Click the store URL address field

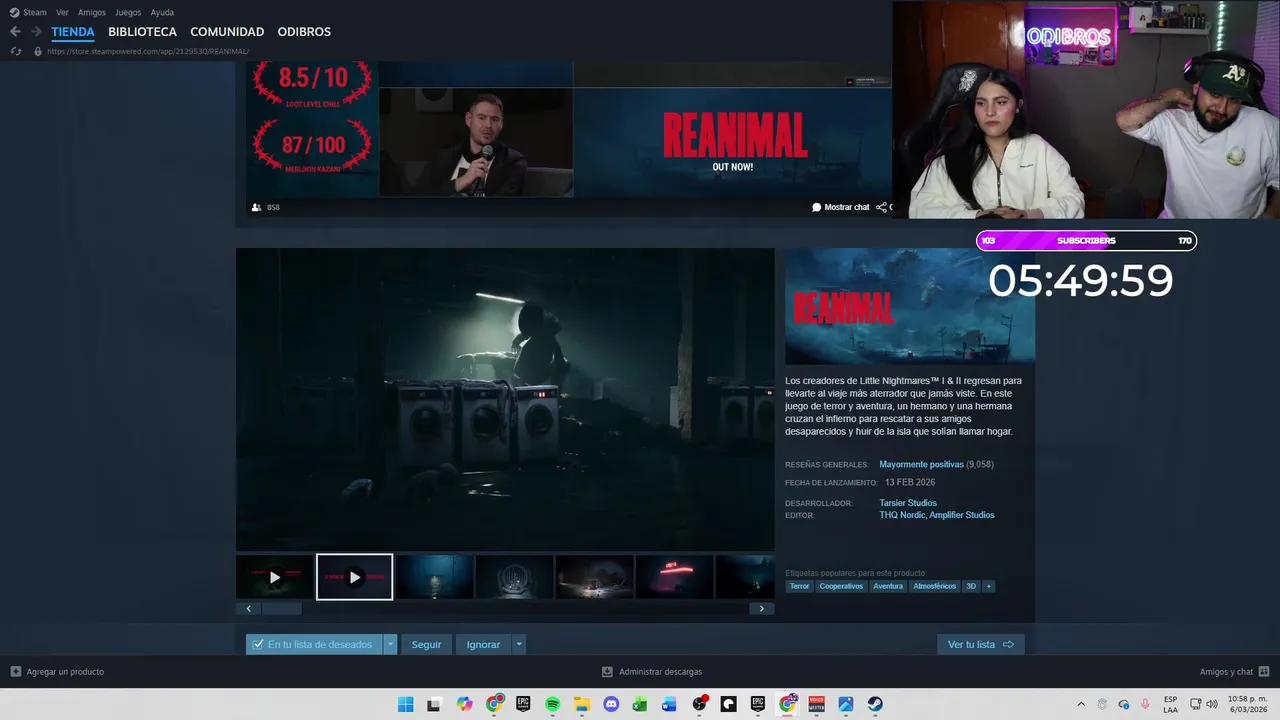click(148, 51)
